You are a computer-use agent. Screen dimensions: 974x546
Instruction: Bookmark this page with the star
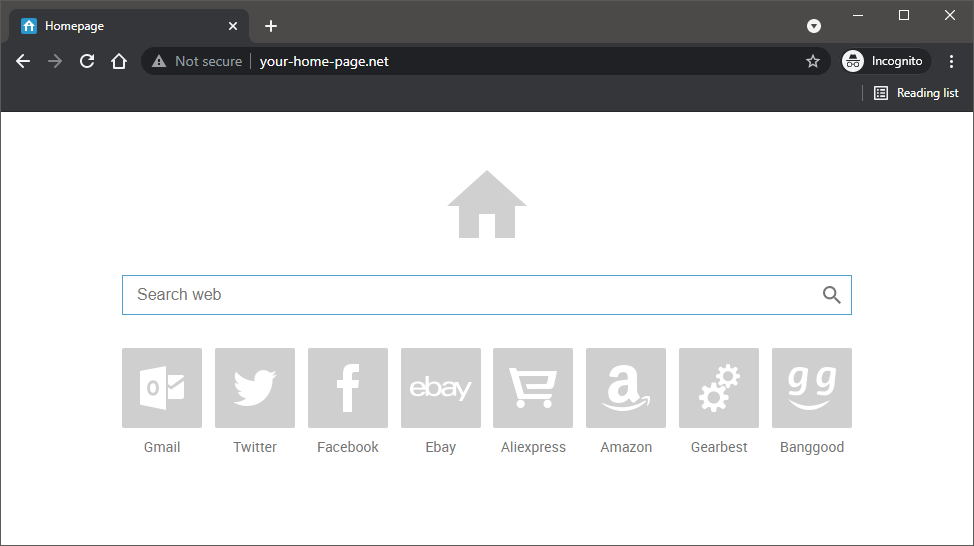(x=813, y=61)
